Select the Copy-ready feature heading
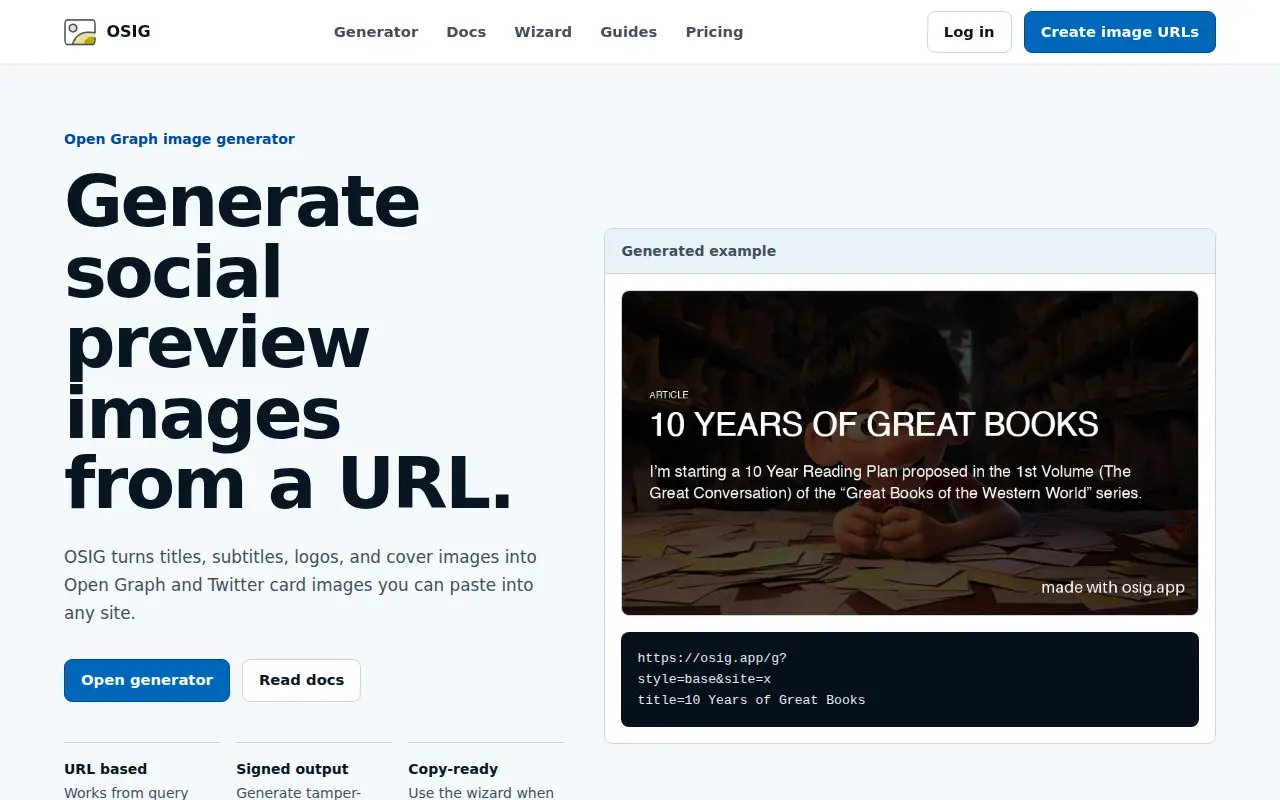 (x=453, y=769)
